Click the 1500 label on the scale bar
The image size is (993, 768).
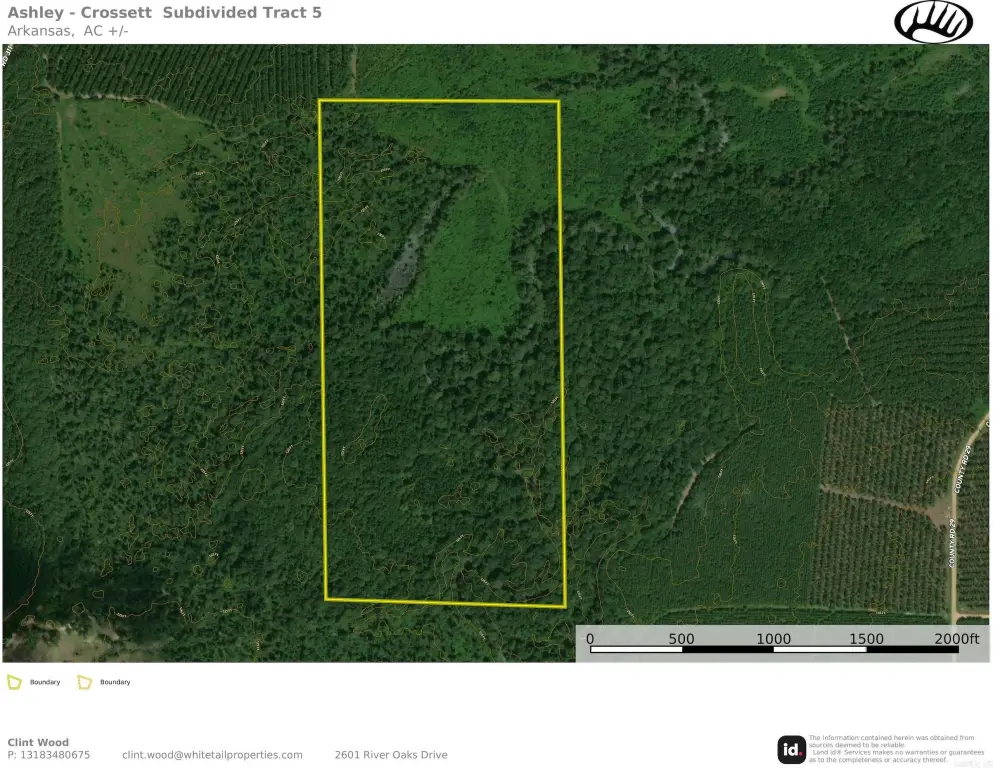coord(866,638)
